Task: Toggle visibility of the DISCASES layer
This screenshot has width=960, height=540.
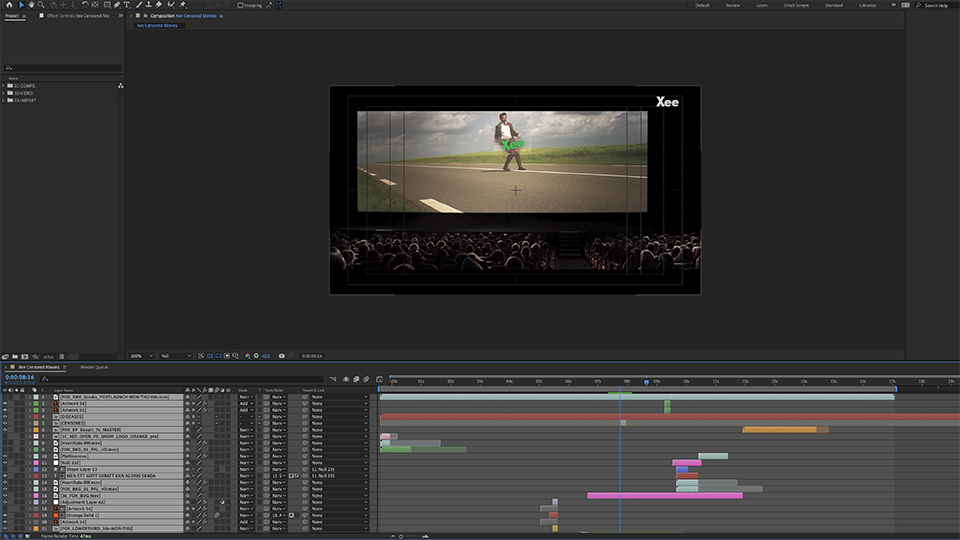Action: [x=5, y=416]
